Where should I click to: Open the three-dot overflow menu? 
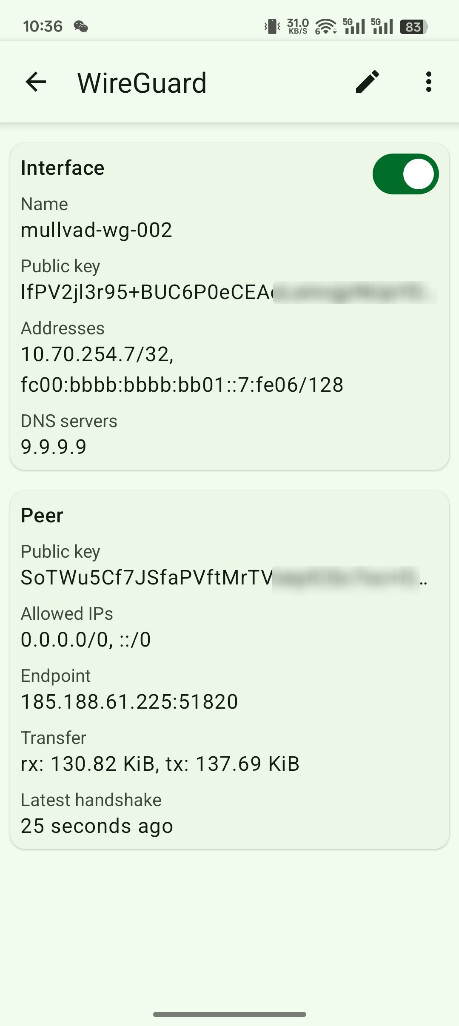click(x=428, y=82)
